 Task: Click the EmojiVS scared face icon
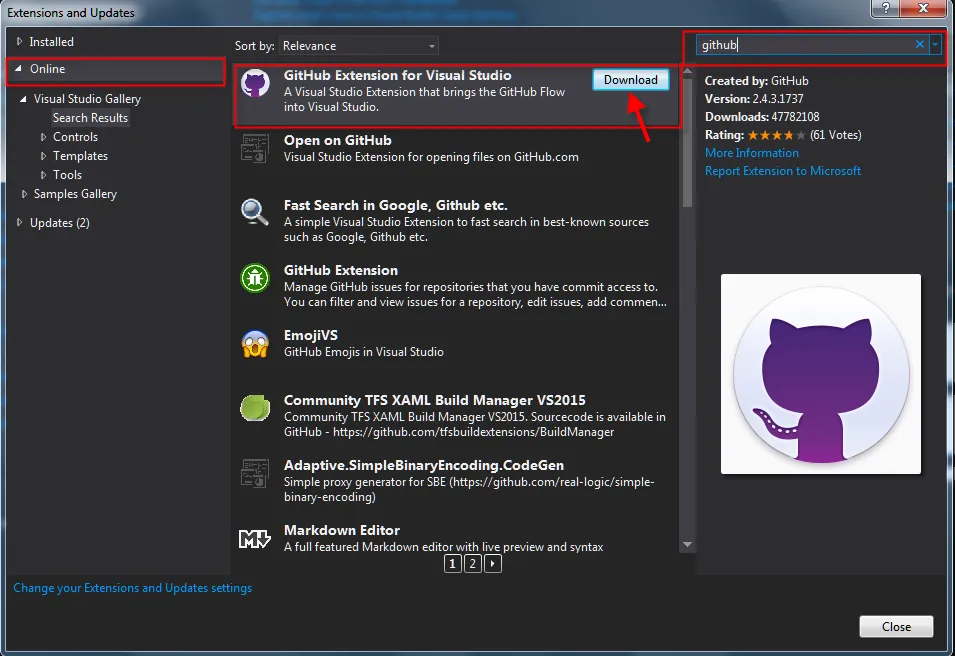[x=255, y=344]
